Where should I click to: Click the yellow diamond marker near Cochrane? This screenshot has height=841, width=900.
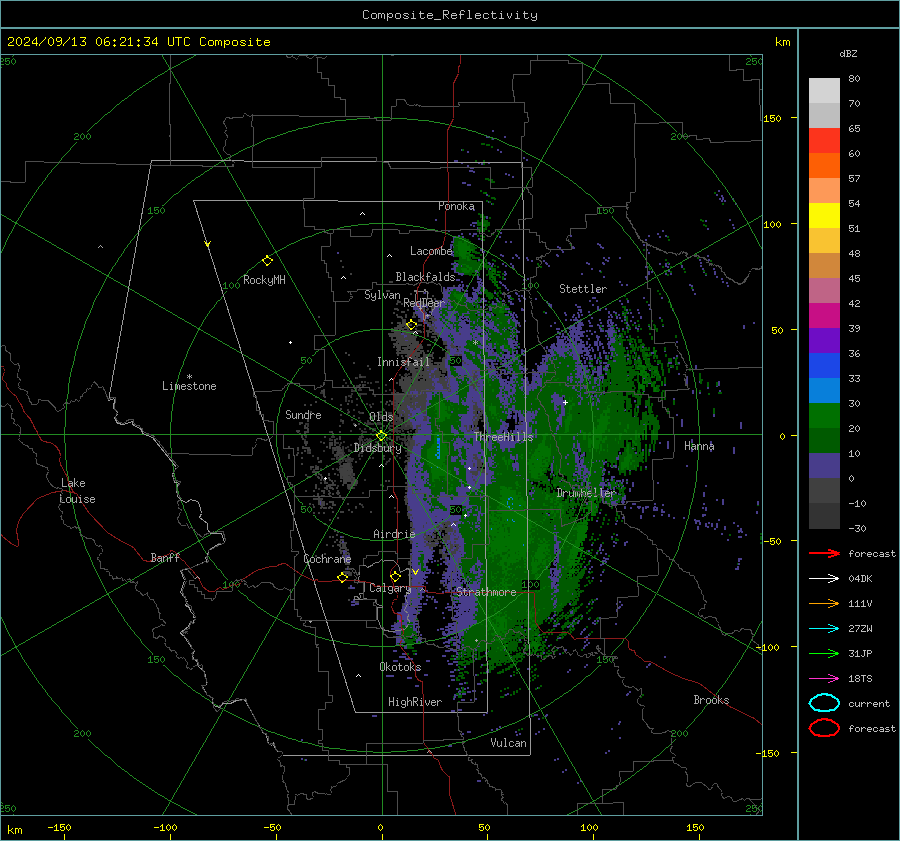(343, 577)
